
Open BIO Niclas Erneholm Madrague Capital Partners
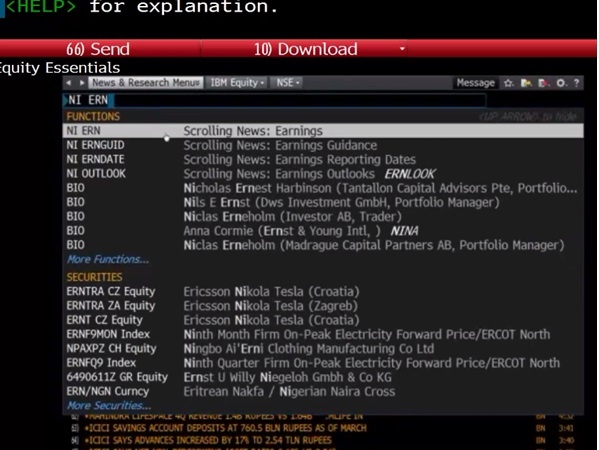pos(323,245)
